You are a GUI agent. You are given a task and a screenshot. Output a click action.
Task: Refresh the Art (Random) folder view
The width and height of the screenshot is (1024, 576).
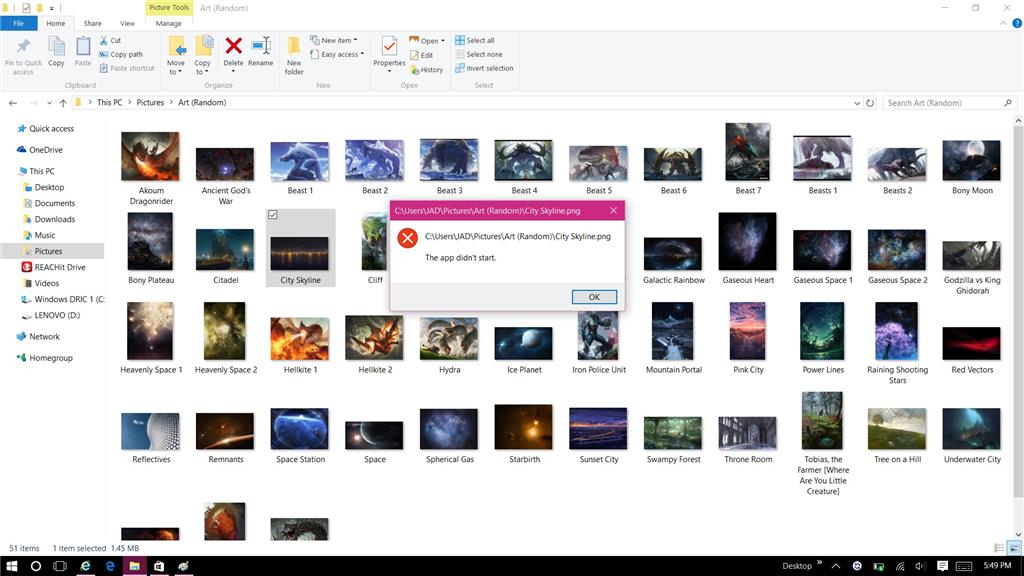pos(870,103)
